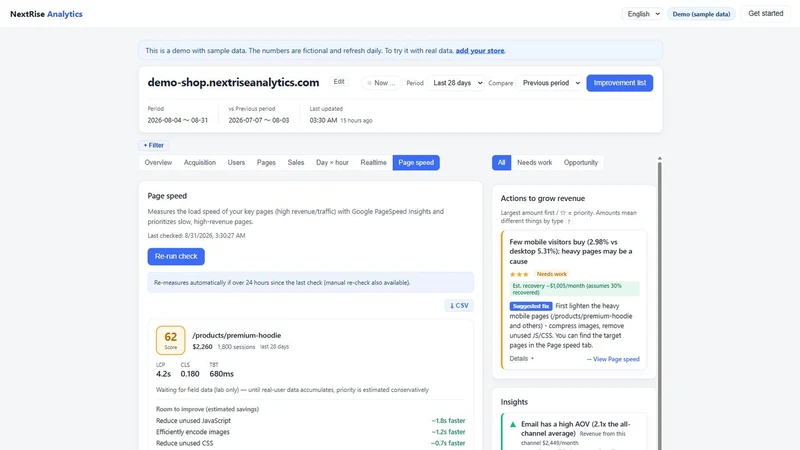The height and width of the screenshot is (450, 800).
Task: Download the page speed CSV
Action: (459, 306)
